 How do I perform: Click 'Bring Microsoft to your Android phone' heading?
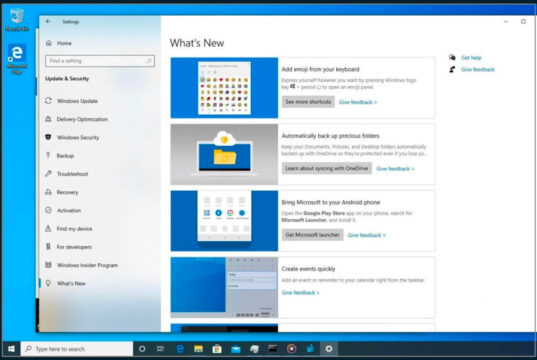[x=331, y=202]
